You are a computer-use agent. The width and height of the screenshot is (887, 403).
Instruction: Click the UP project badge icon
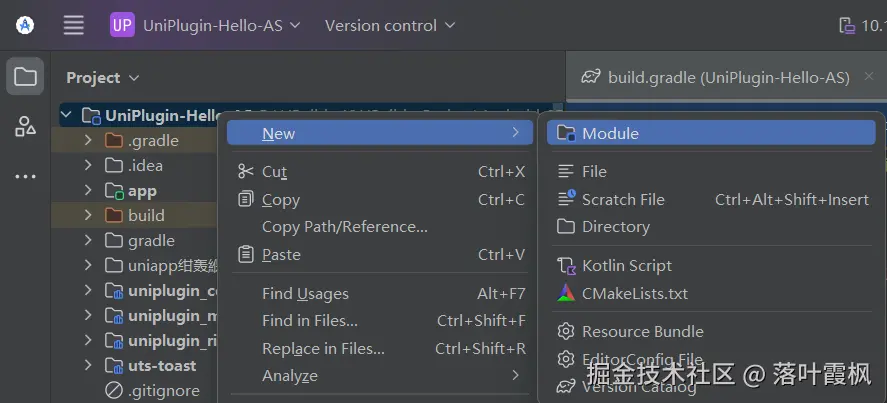click(x=122, y=26)
